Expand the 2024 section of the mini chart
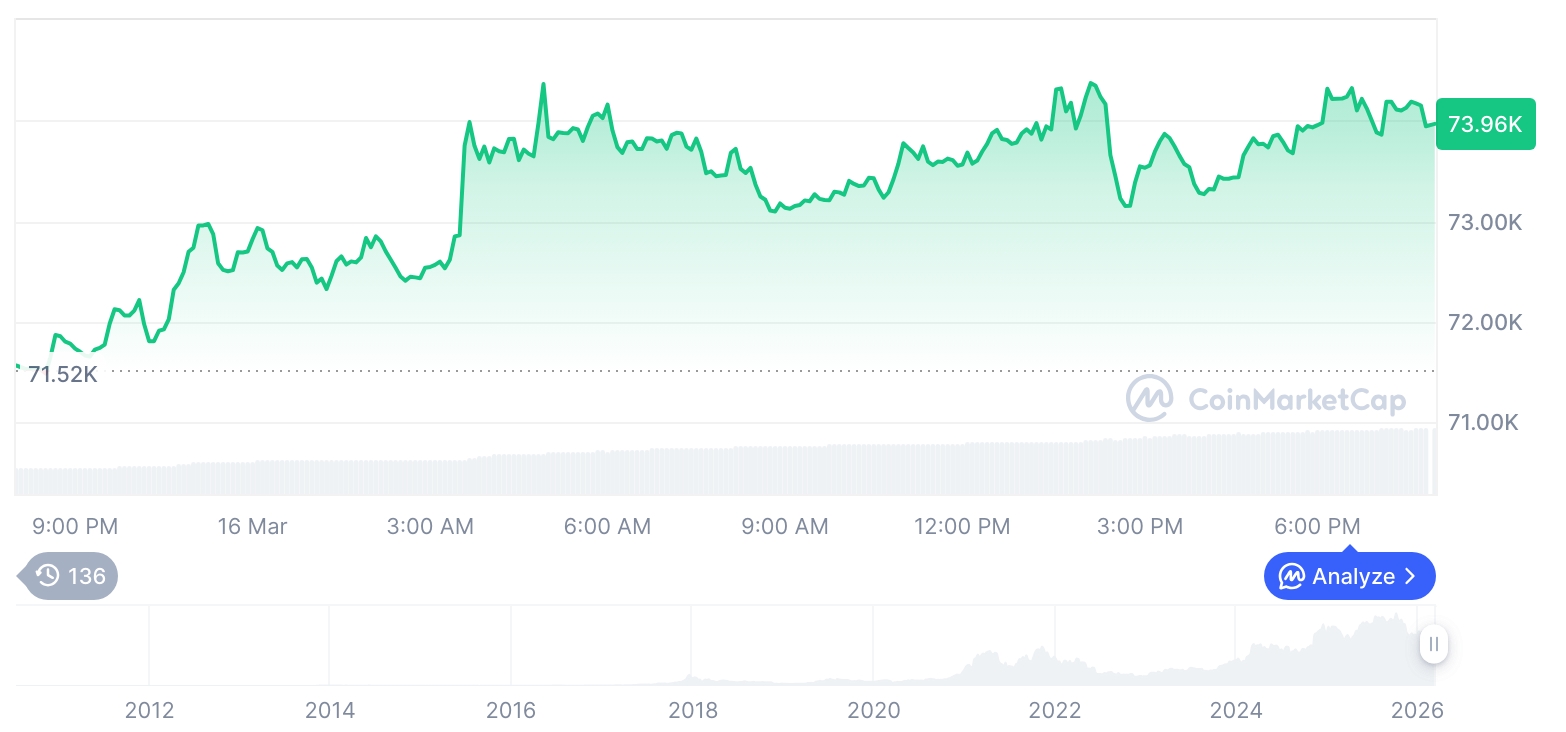The image size is (1566, 732). (1236, 645)
